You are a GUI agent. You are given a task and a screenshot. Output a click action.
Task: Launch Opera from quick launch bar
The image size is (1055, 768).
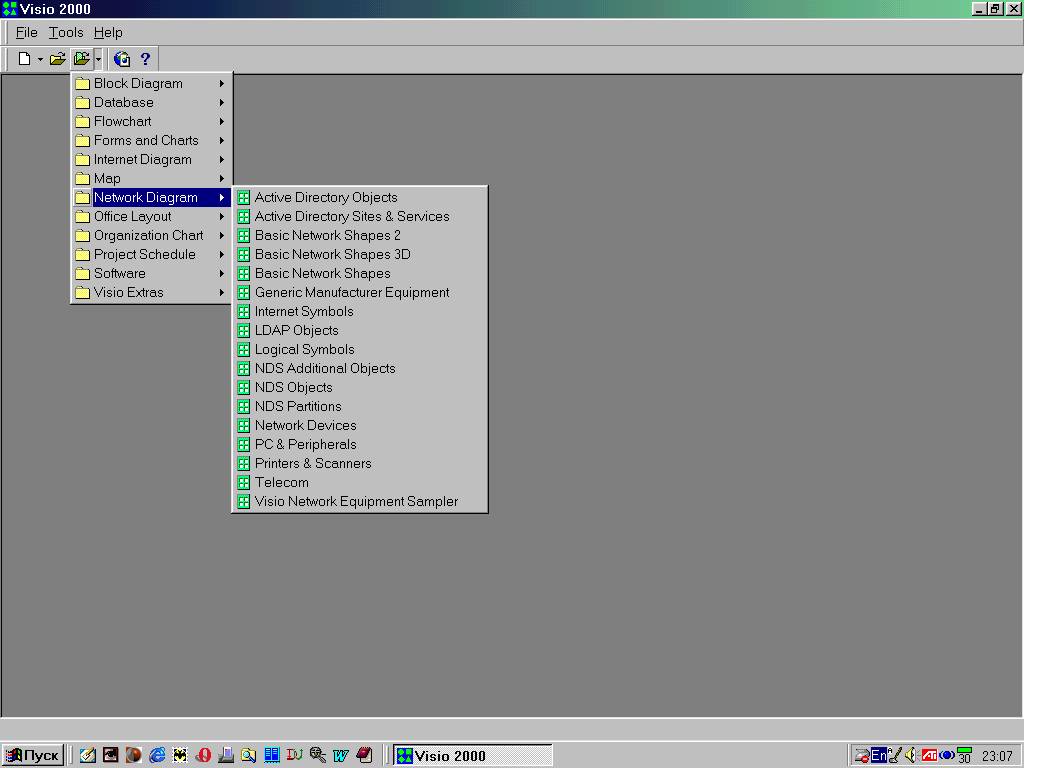click(x=203, y=755)
